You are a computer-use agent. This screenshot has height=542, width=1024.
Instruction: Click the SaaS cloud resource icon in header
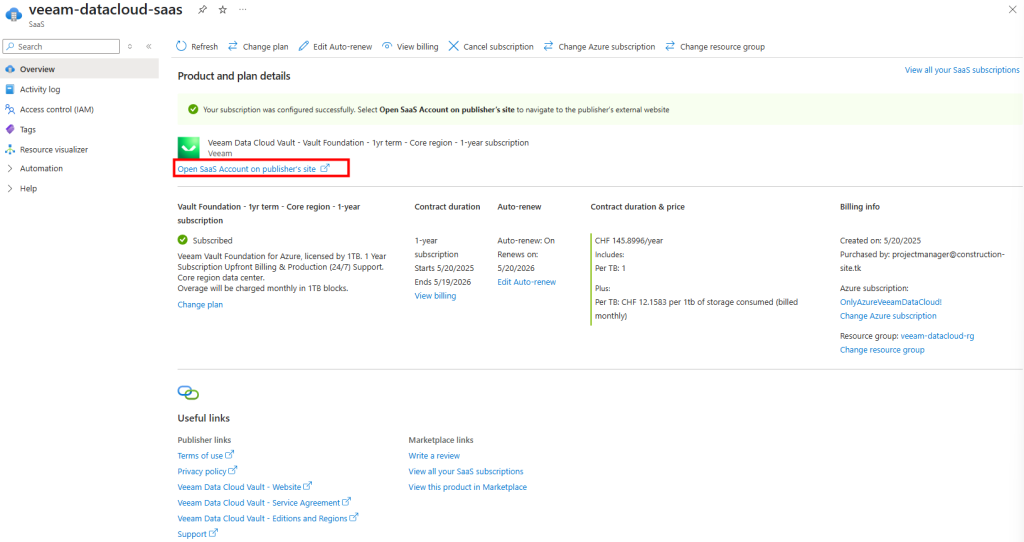(14, 14)
